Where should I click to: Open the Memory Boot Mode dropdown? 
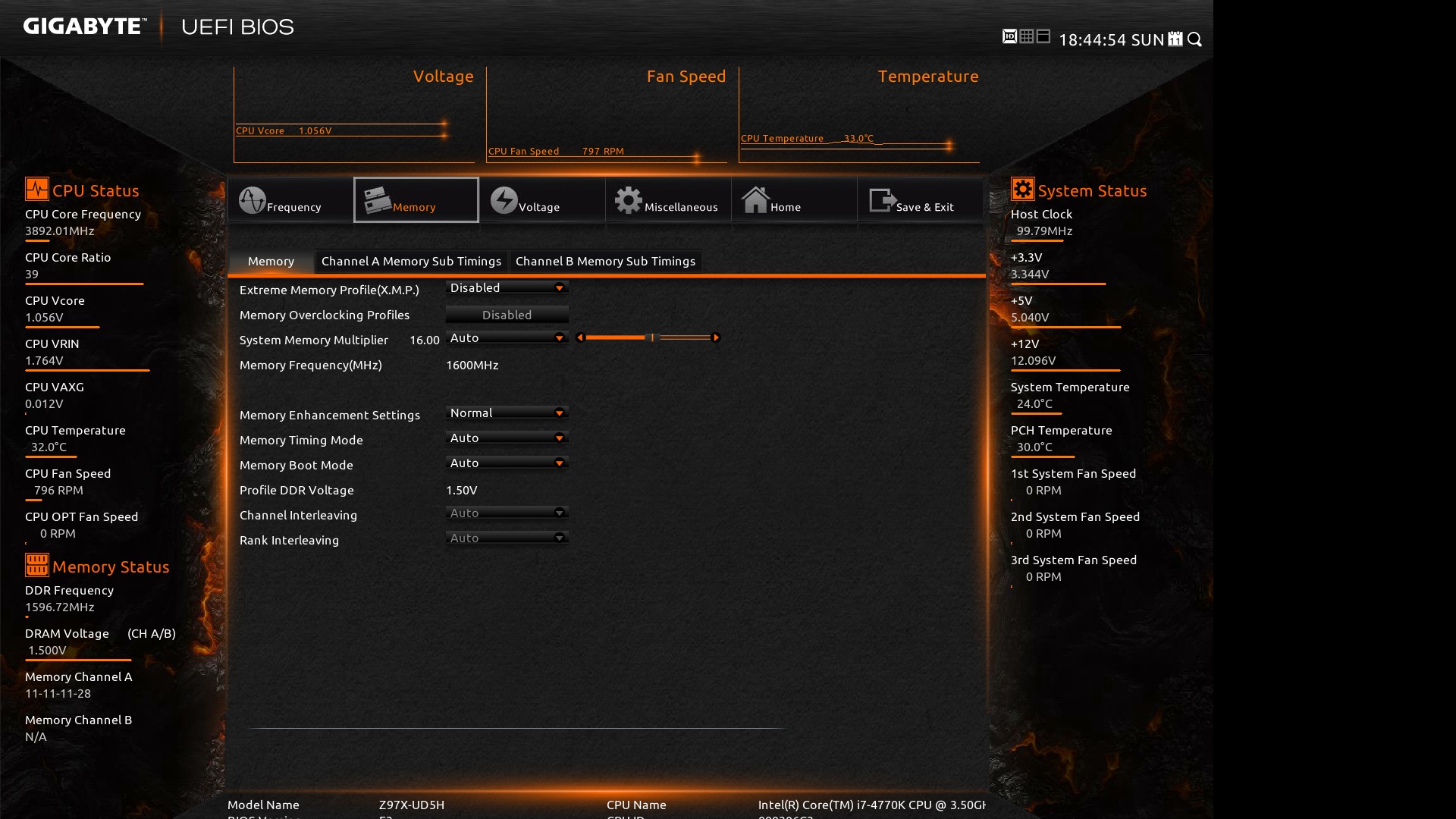tap(507, 463)
